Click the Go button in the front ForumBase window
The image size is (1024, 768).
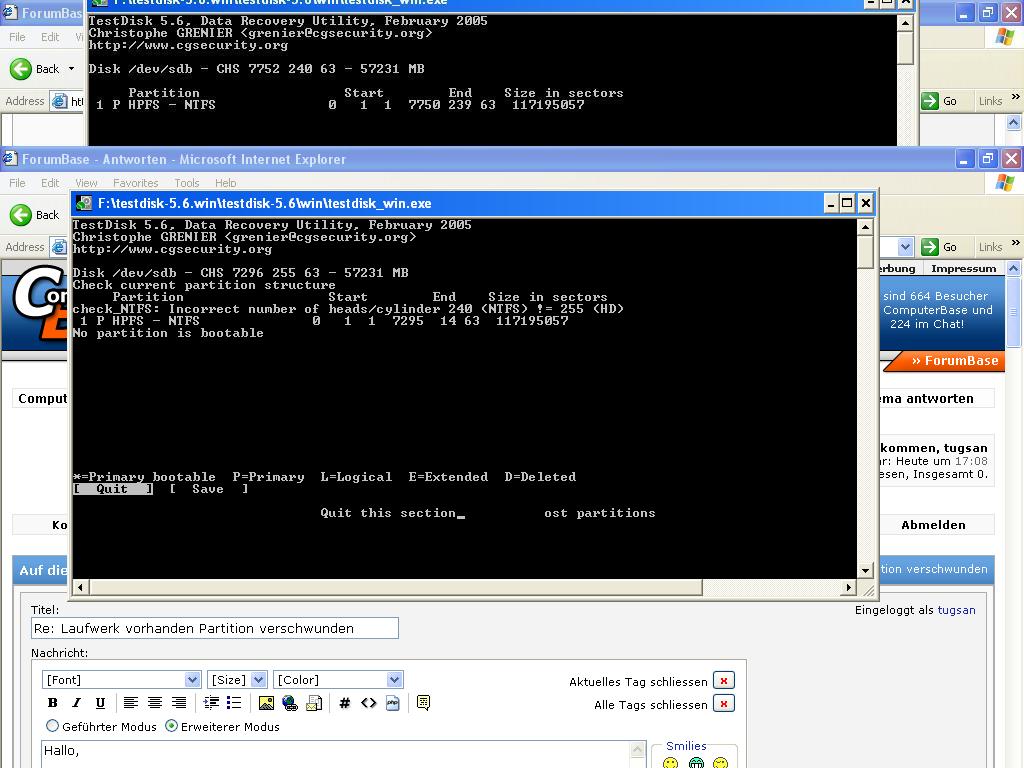click(939, 247)
